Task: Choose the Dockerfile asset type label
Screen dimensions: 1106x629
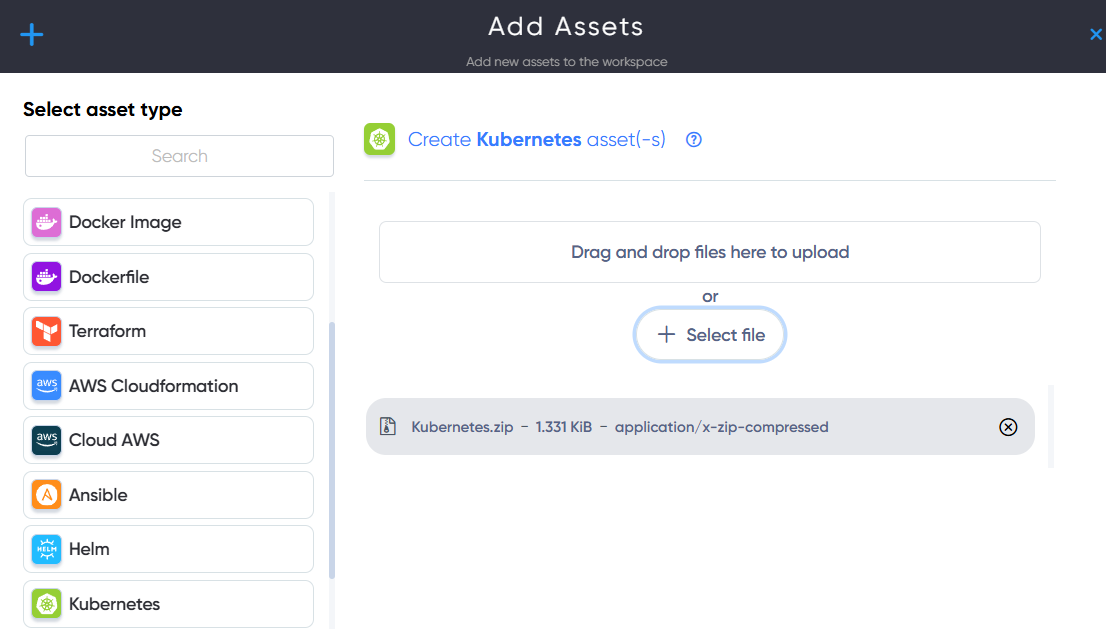Action: (109, 277)
